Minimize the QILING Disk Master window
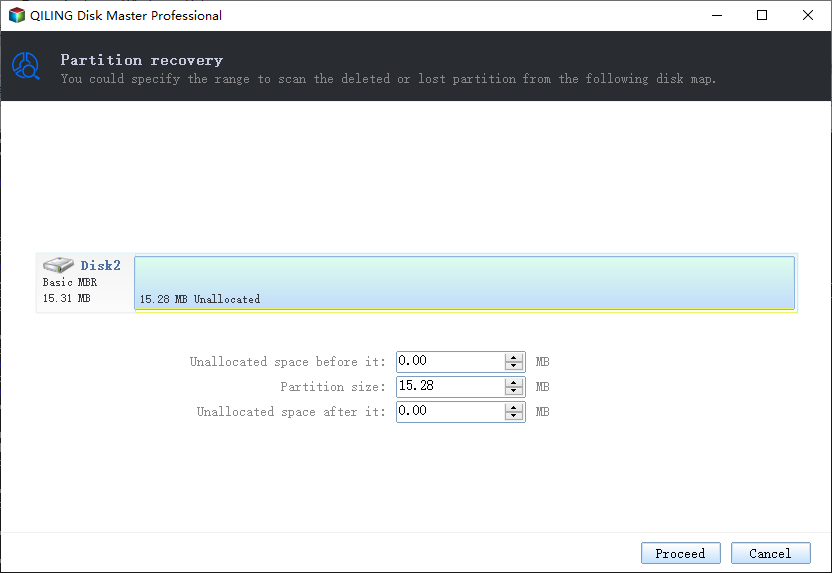This screenshot has width=832, height=573. 717,15
